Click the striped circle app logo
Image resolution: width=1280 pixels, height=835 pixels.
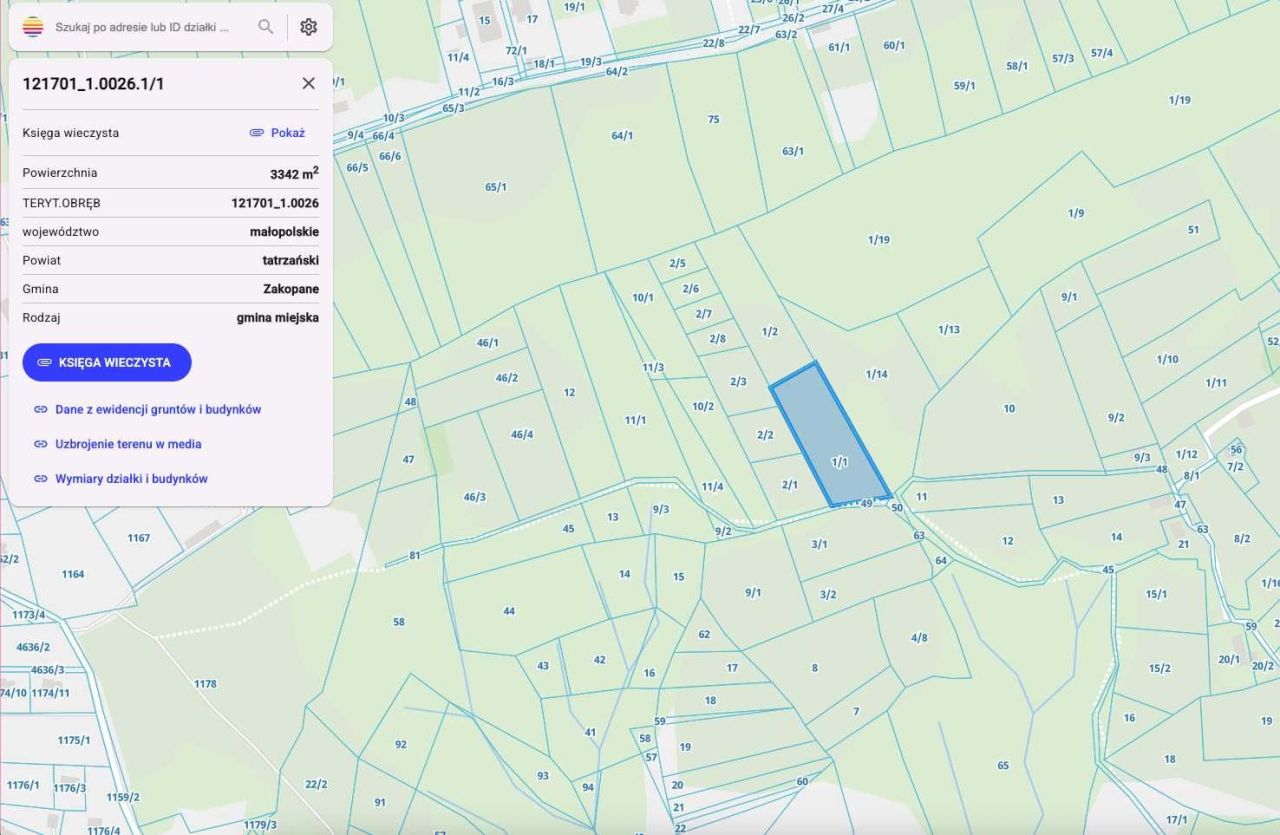(x=33, y=27)
